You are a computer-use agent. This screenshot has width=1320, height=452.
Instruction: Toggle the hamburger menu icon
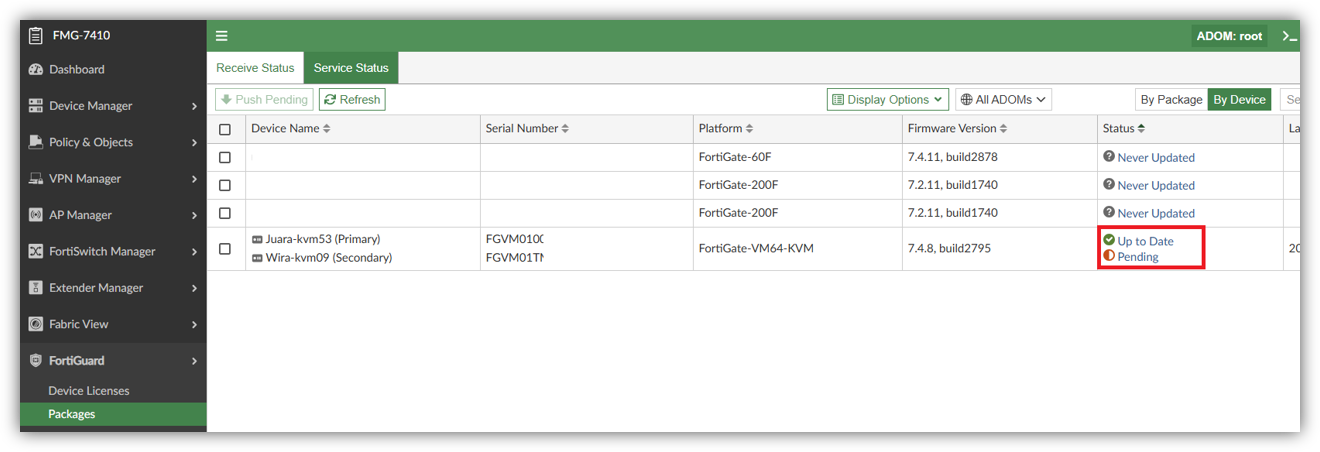[222, 36]
